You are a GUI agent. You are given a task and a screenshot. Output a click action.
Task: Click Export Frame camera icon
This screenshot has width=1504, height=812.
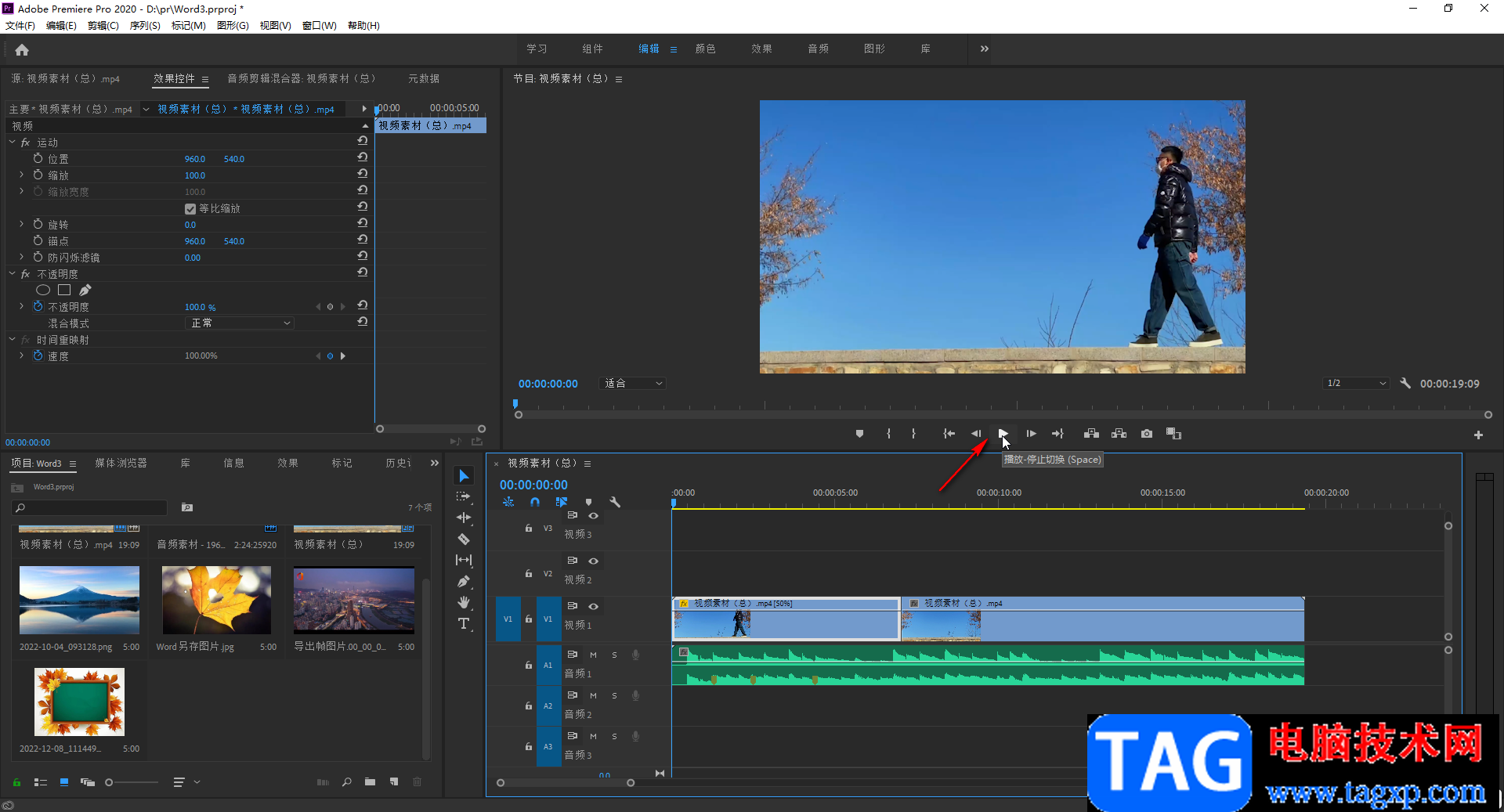pyautogui.click(x=1147, y=434)
